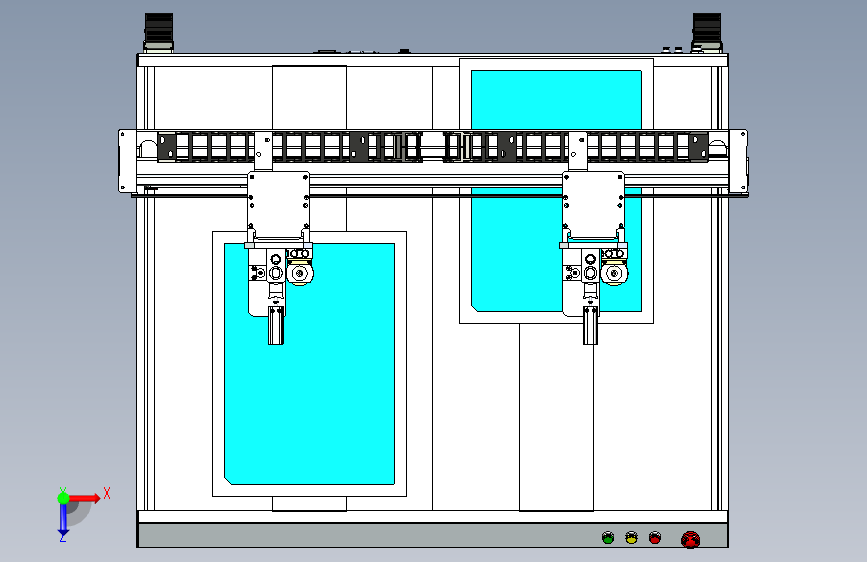867x562 pixels.
Task: Select the top-right signal tower light
Action: coord(707,32)
